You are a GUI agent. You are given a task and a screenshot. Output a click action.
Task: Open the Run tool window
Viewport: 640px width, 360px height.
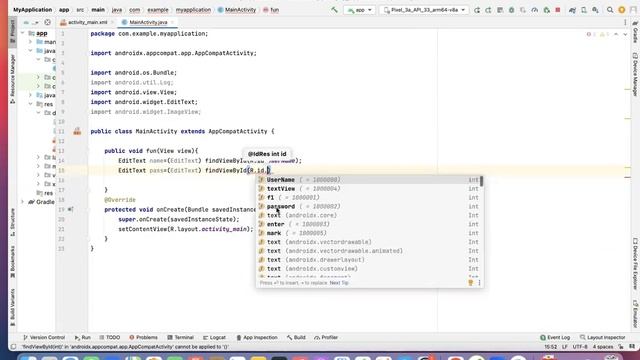82,338
